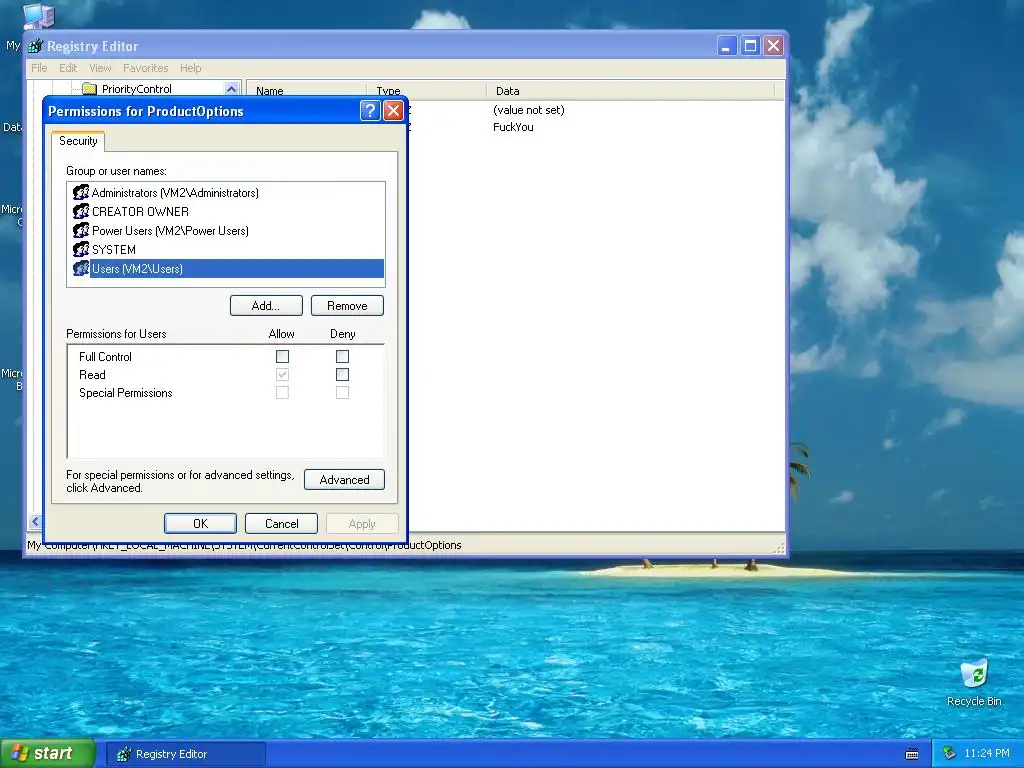1024x768 pixels.
Task: Click the Data column header
Action: pos(630,91)
